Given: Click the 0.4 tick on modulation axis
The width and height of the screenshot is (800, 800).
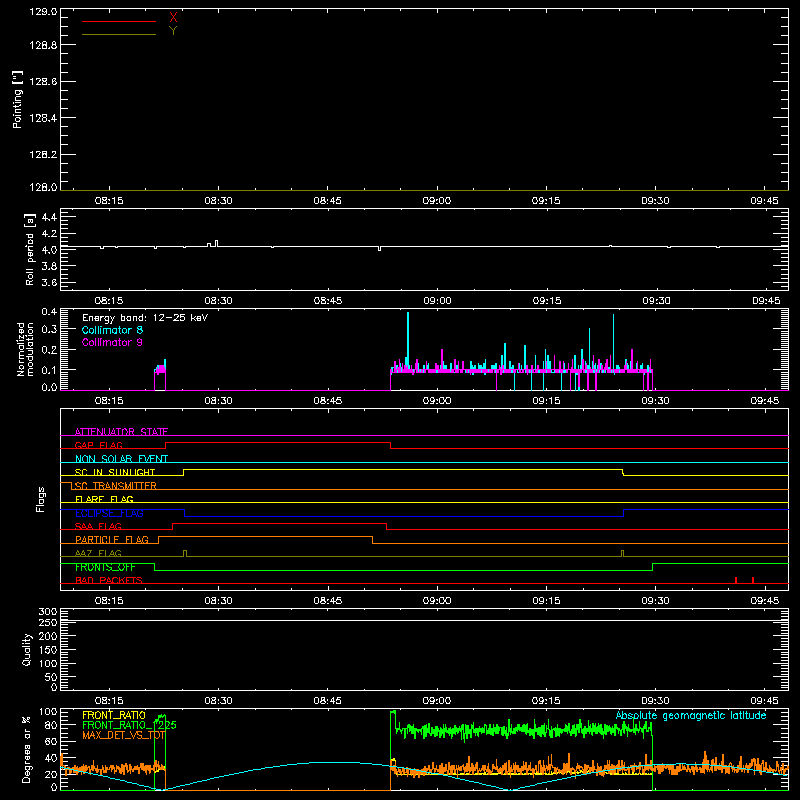Looking at the screenshot, I should coord(49,312).
